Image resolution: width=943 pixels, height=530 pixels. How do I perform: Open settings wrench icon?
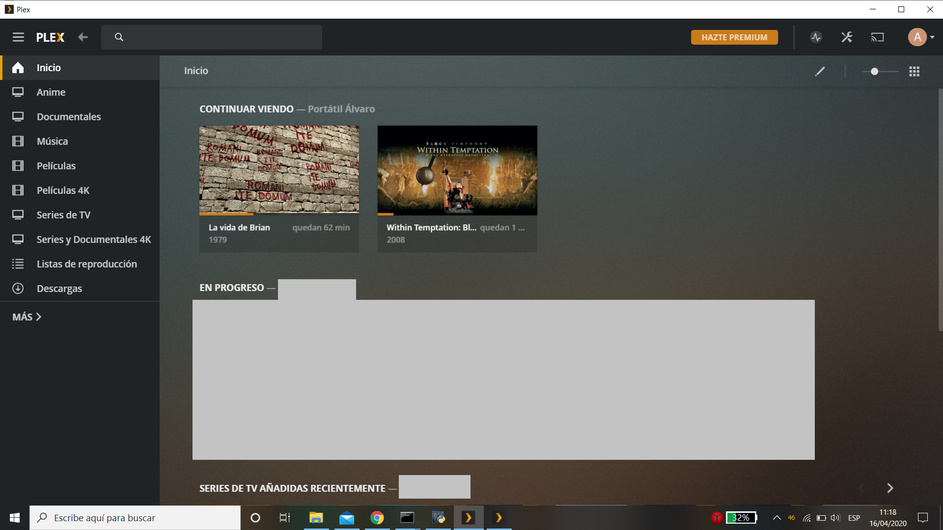[847, 37]
